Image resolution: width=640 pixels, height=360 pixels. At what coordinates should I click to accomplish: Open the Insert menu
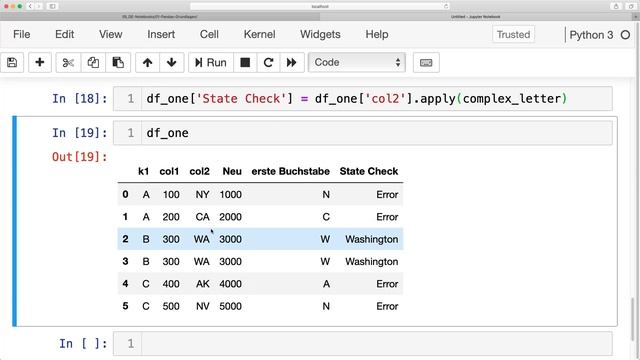(x=161, y=34)
